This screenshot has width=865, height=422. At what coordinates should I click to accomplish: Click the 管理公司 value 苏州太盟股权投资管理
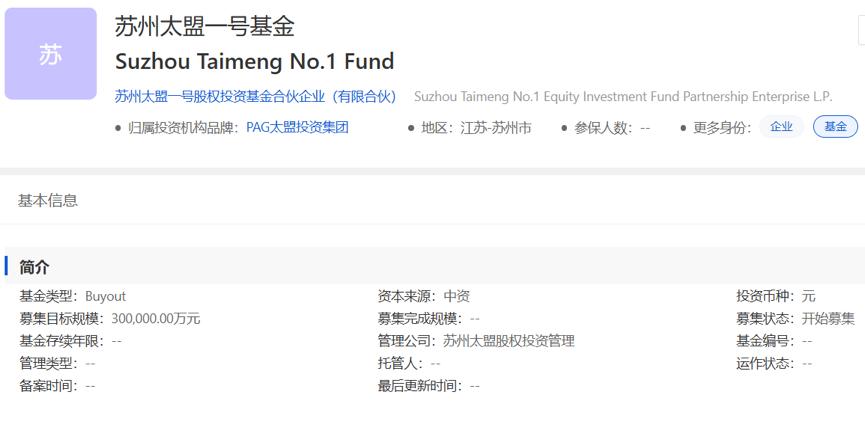(x=509, y=341)
